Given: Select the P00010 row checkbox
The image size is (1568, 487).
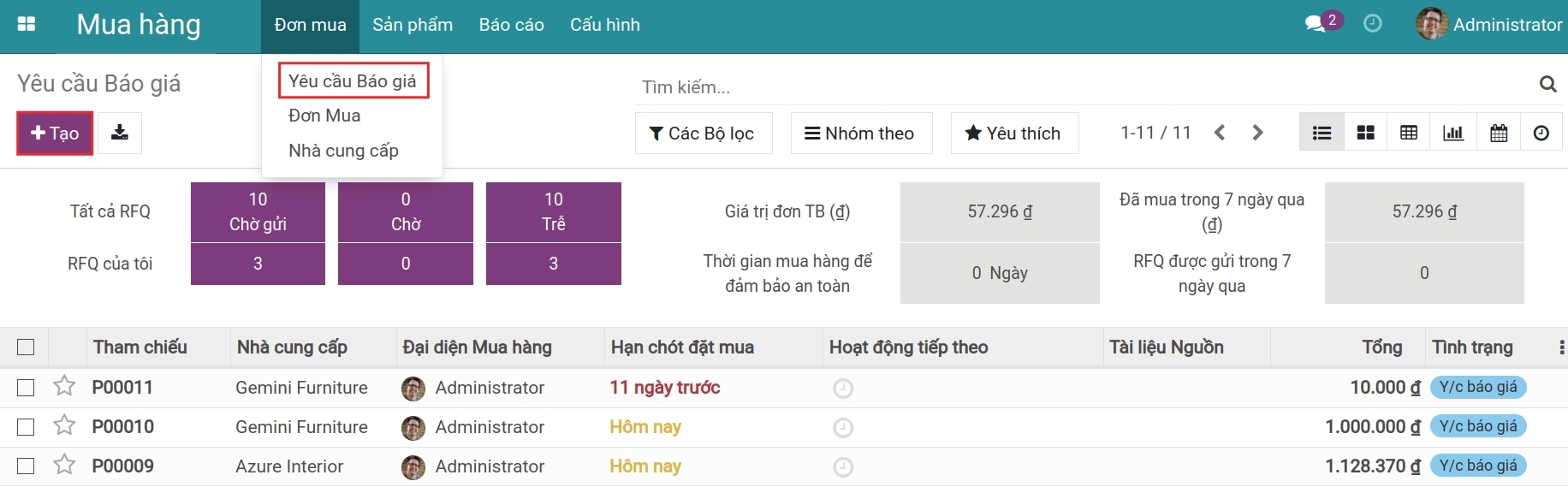Looking at the screenshot, I should (x=26, y=426).
